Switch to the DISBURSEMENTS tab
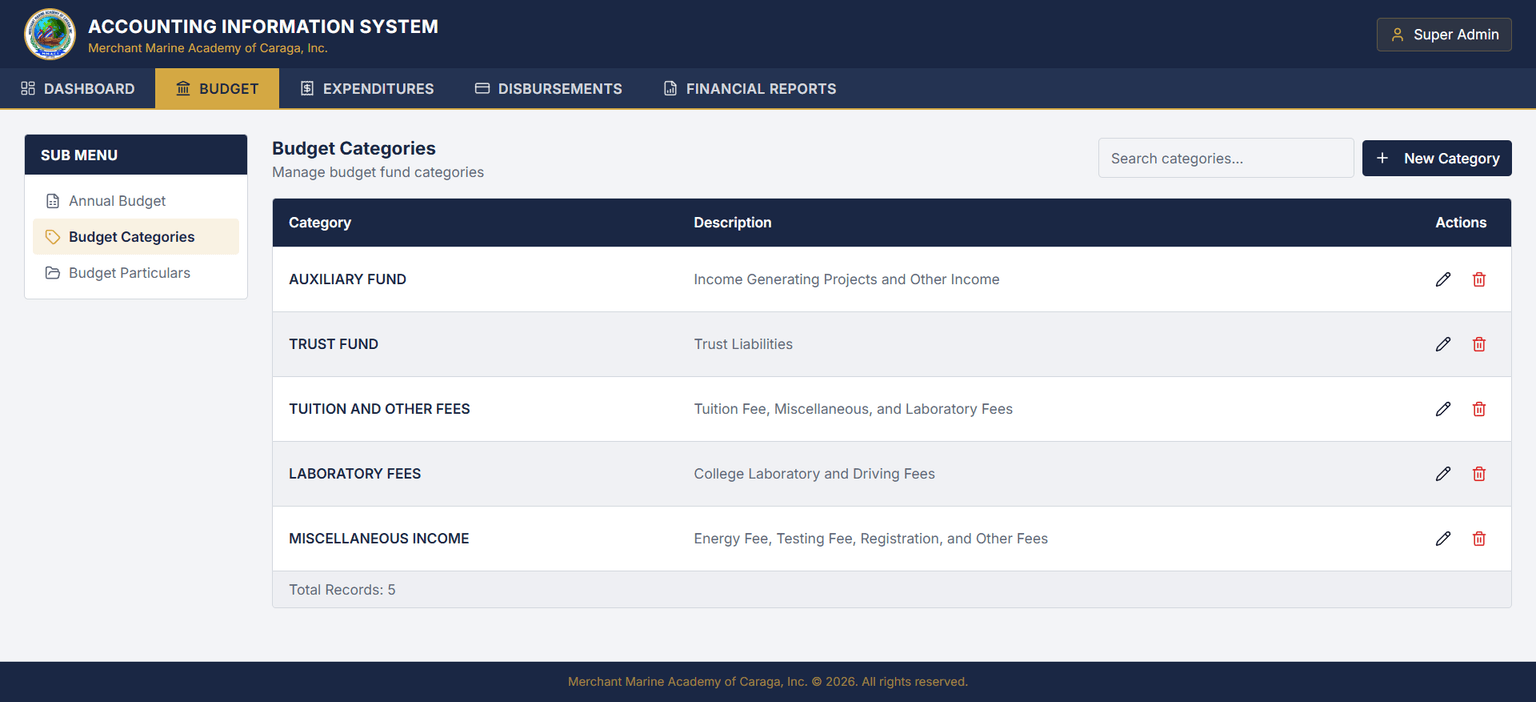Viewport: 1536px width, 702px height. [x=548, y=88]
